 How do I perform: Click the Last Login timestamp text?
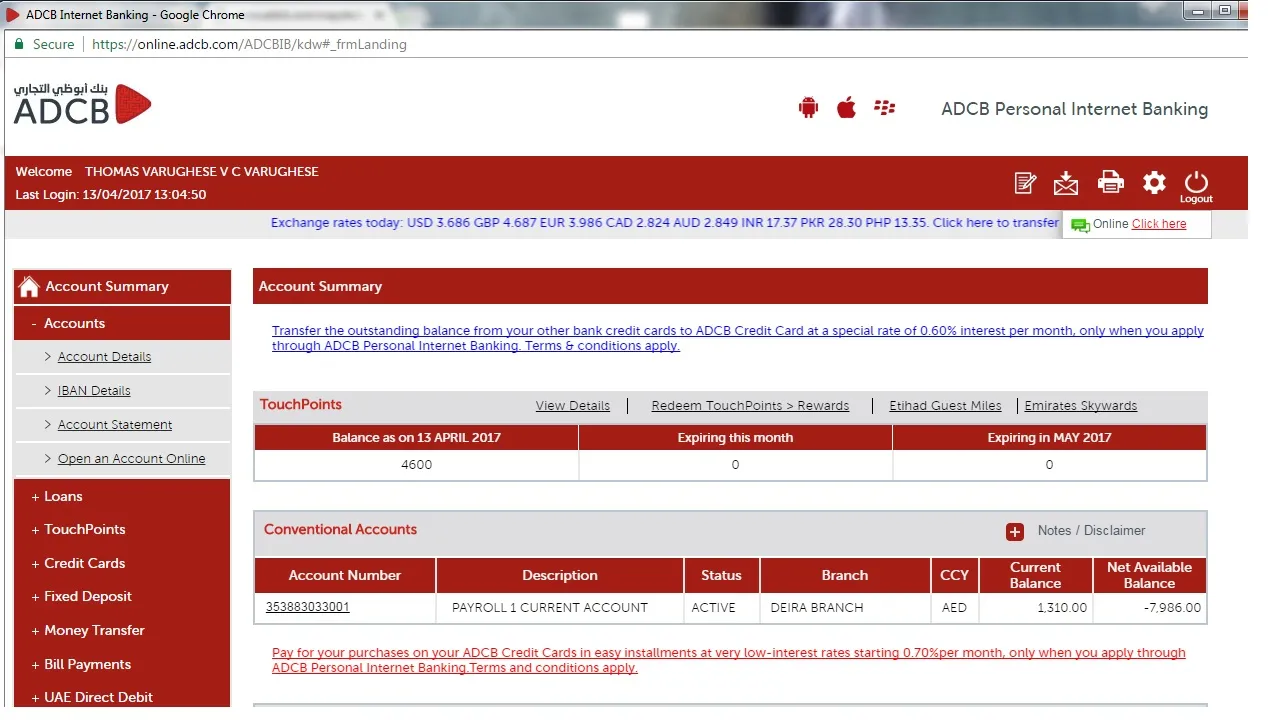point(111,195)
